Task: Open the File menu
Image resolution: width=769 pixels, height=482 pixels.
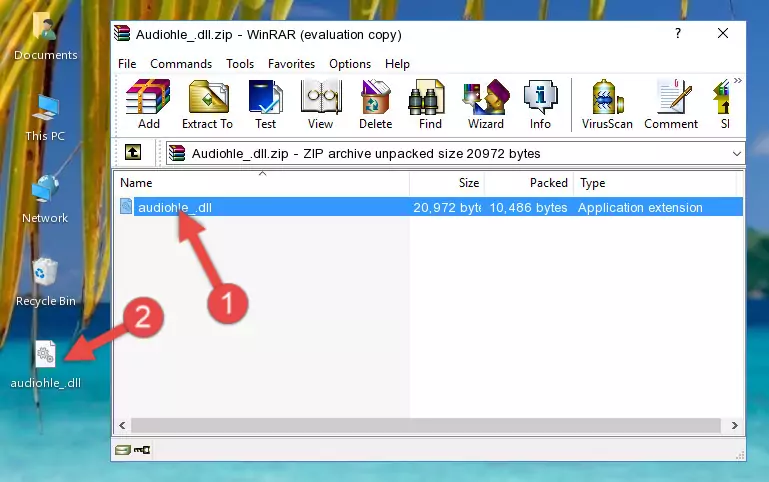Action: [127, 64]
